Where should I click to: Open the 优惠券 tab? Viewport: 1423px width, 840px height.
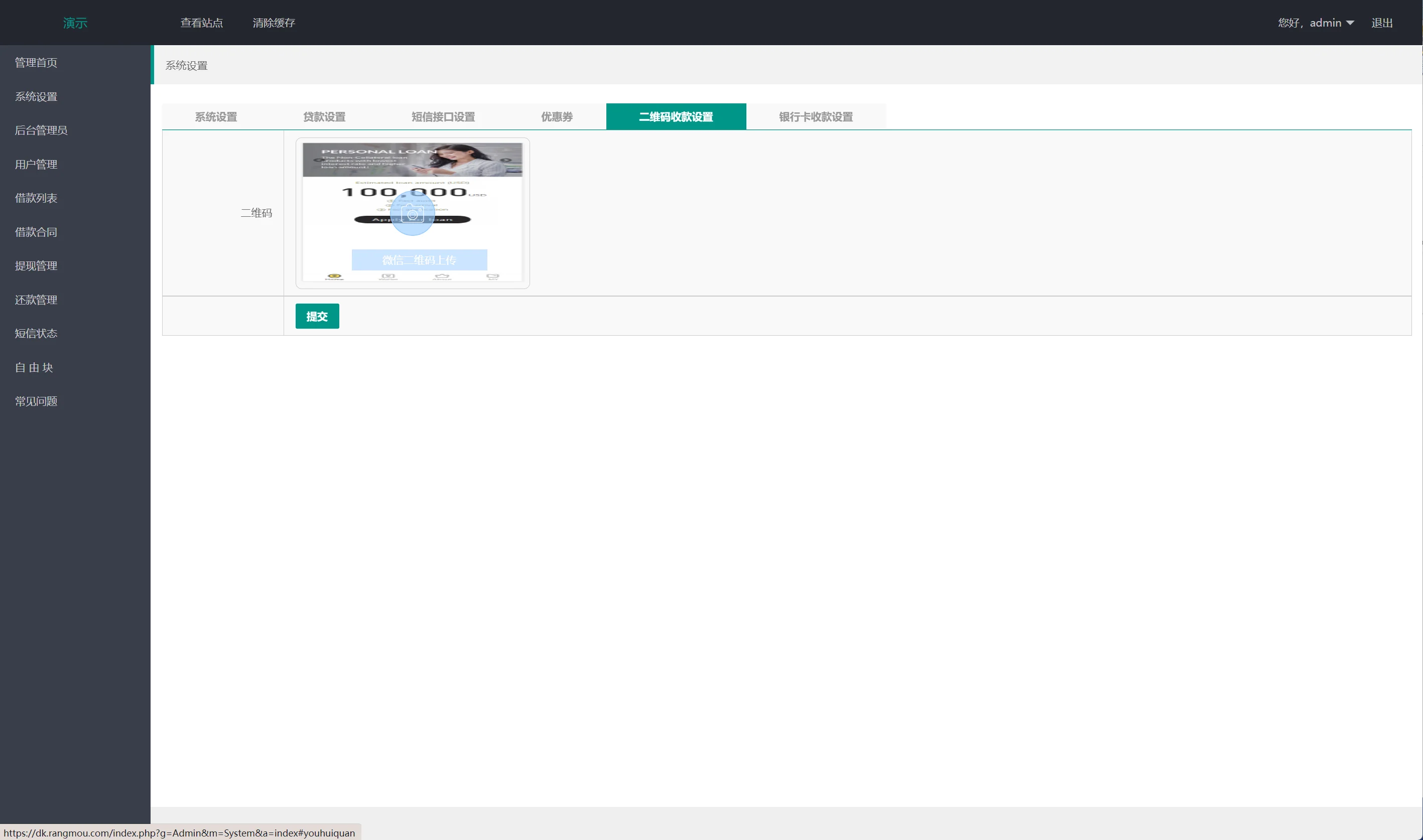tap(557, 116)
